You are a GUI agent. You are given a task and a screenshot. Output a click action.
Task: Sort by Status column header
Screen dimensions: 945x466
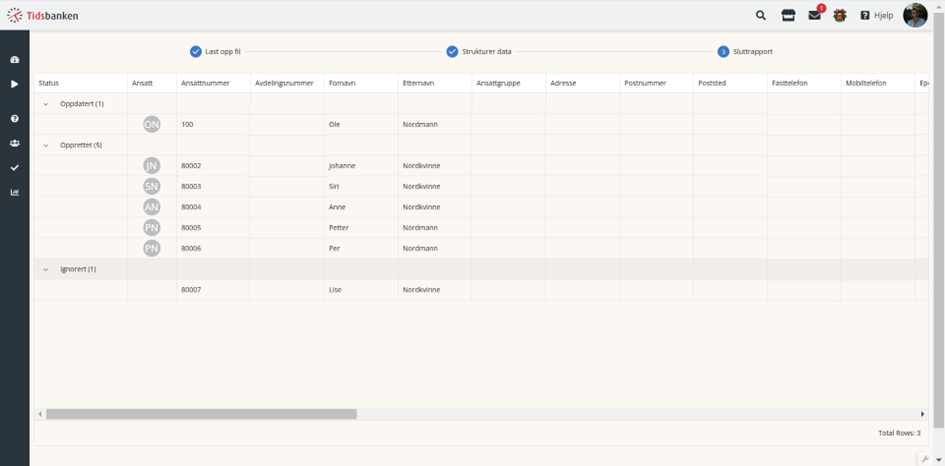[x=80, y=83]
